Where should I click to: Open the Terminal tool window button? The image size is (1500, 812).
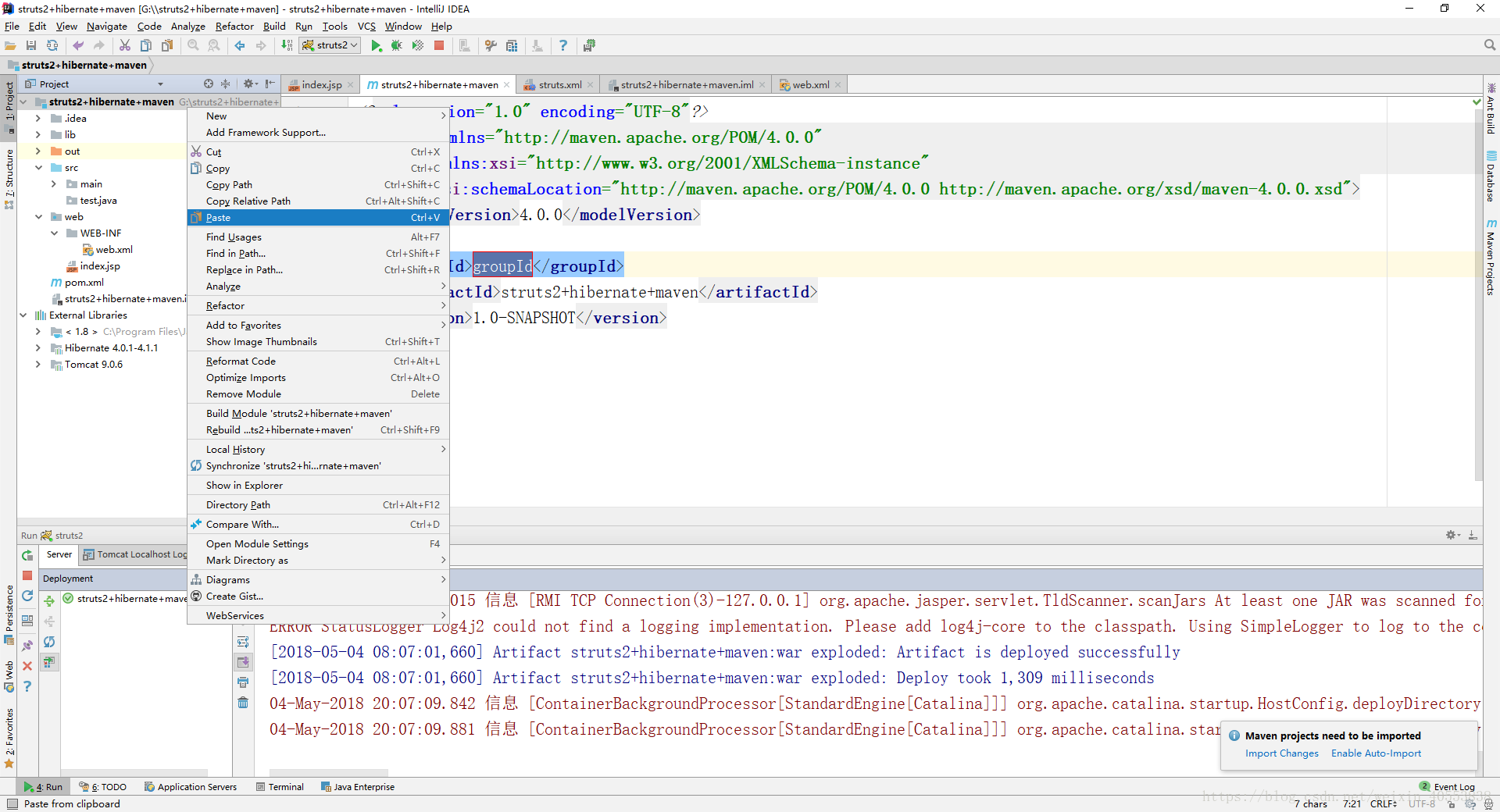click(x=280, y=787)
